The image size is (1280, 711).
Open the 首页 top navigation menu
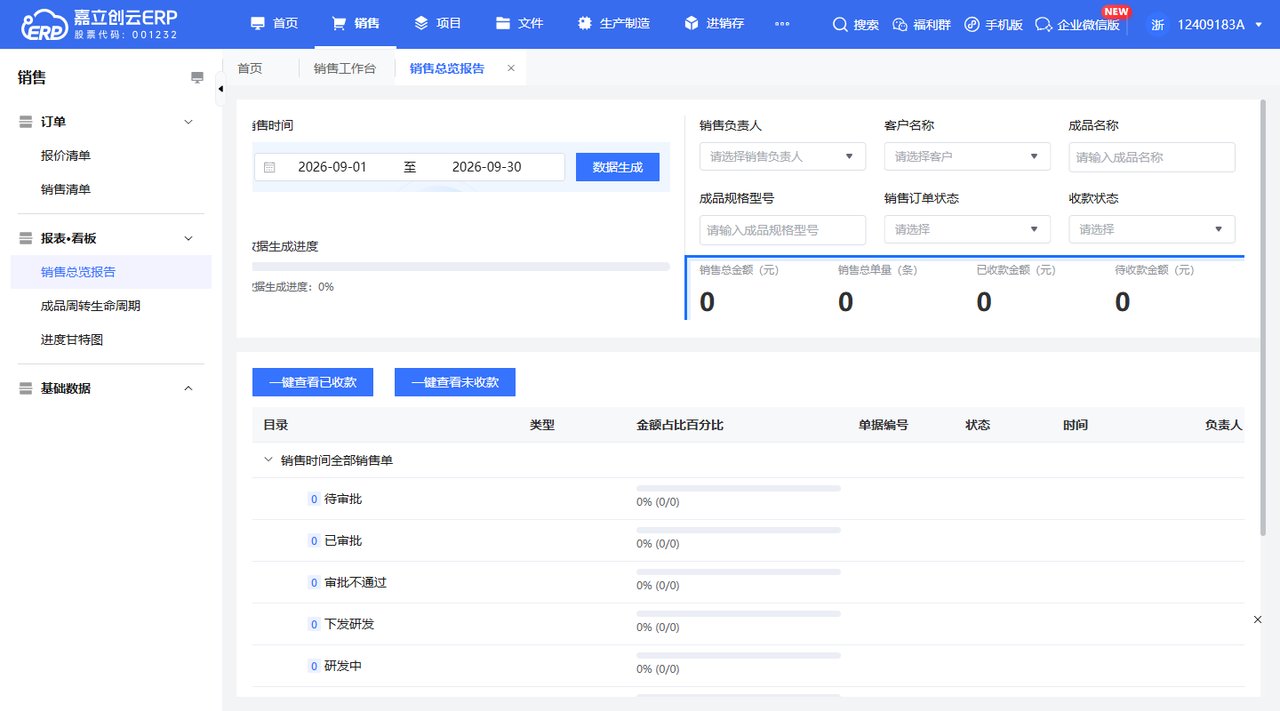(x=274, y=23)
